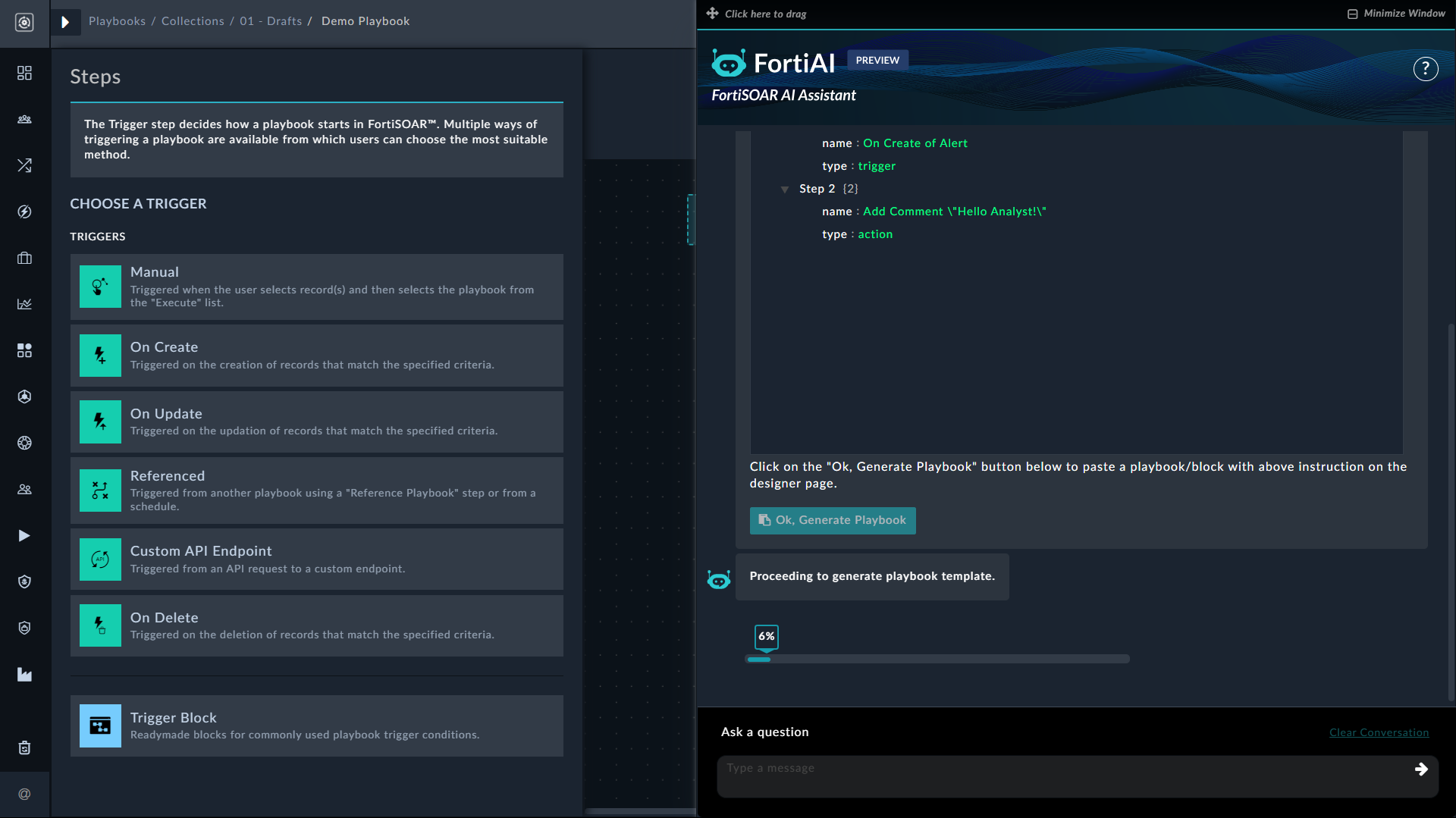Image resolution: width=1456 pixels, height=818 pixels.
Task: Click the Clear Conversation link
Action: click(1379, 732)
